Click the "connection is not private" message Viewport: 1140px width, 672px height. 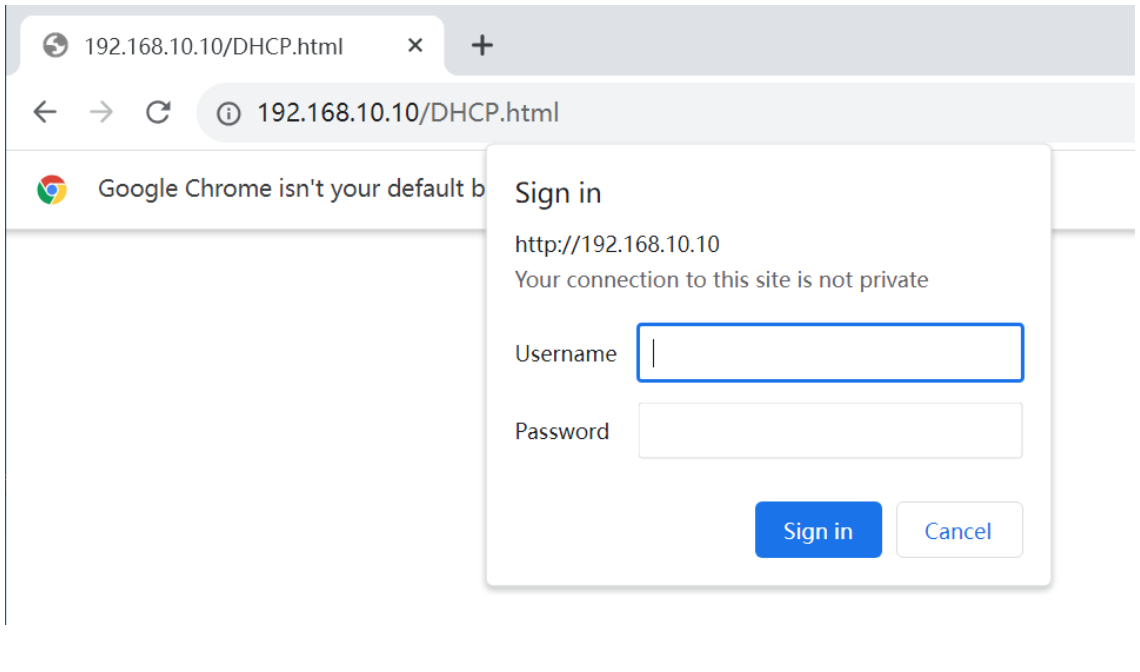click(721, 280)
